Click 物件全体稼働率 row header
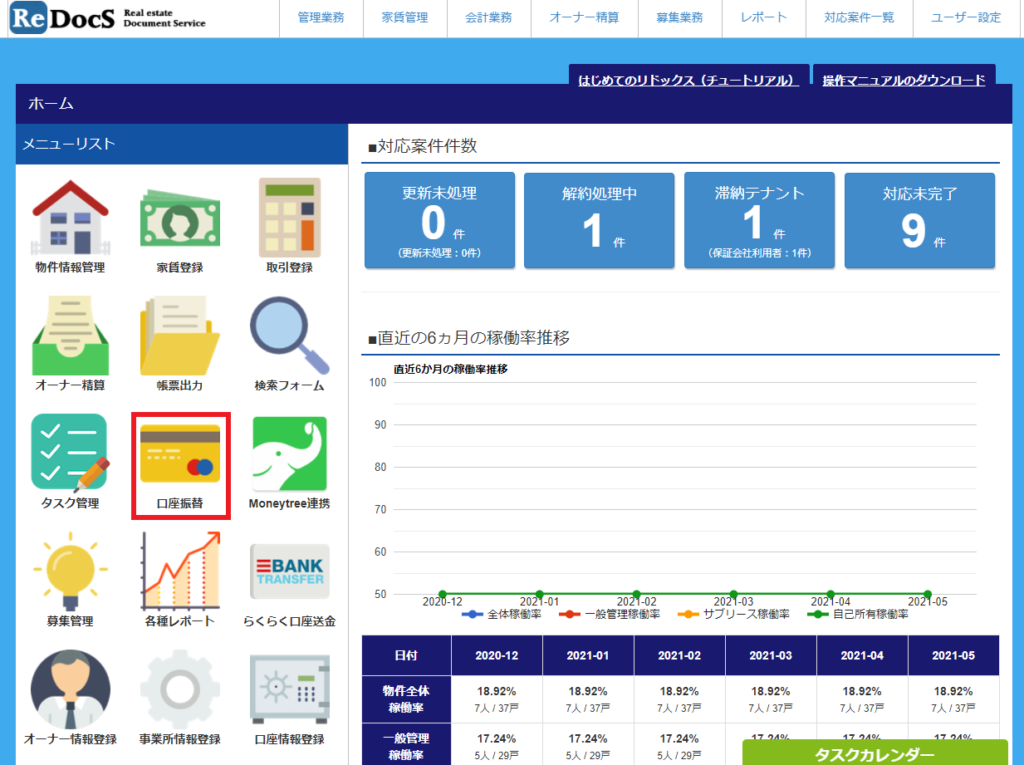Viewport: 1024px width, 765px height. tap(406, 699)
